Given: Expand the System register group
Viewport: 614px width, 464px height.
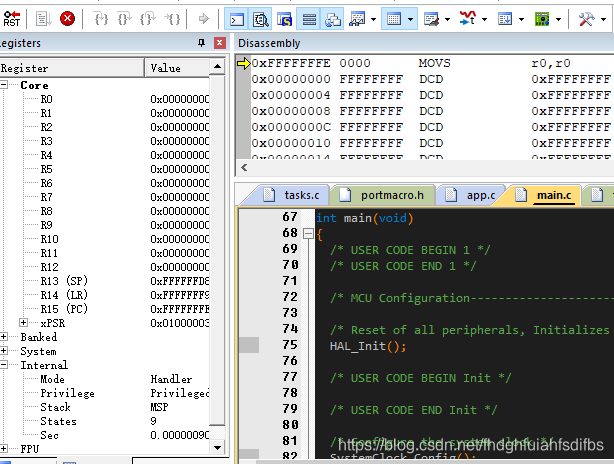Looking at the screenshot, I should coord(3,351).
